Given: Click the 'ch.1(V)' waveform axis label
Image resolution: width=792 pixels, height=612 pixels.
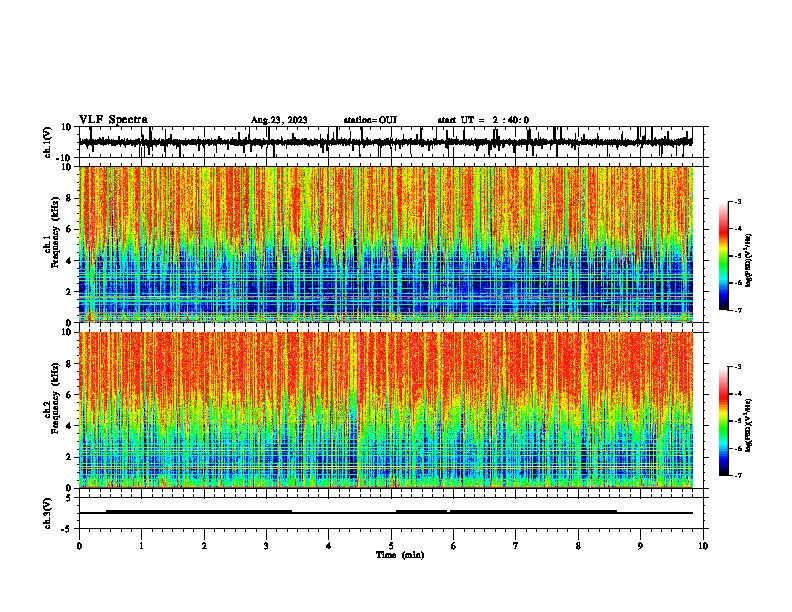Looking at the screenshot, I should (48, 142).
